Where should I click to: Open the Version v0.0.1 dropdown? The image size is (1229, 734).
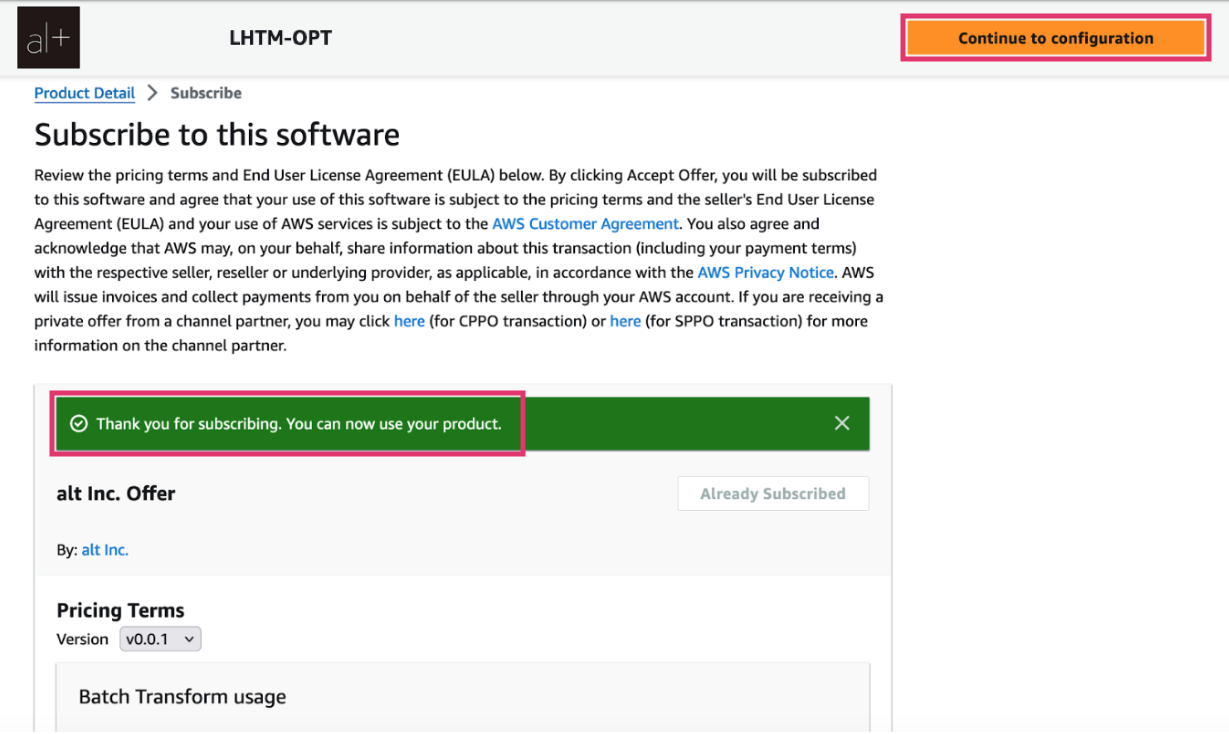point(160,639)
